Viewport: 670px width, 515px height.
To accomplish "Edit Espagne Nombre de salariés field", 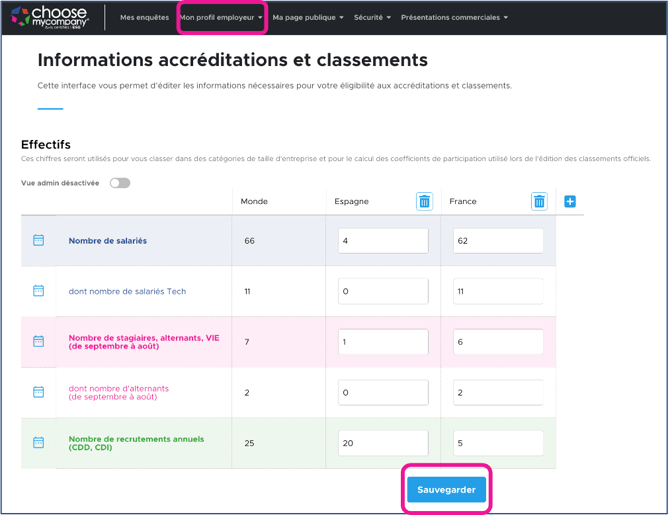I will [x=383, y=241].
